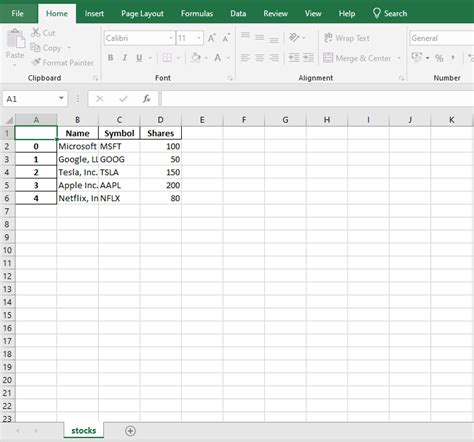Toggle Bold formatting
The width and height of the screenshot is (474, 442).
point(111,58)
